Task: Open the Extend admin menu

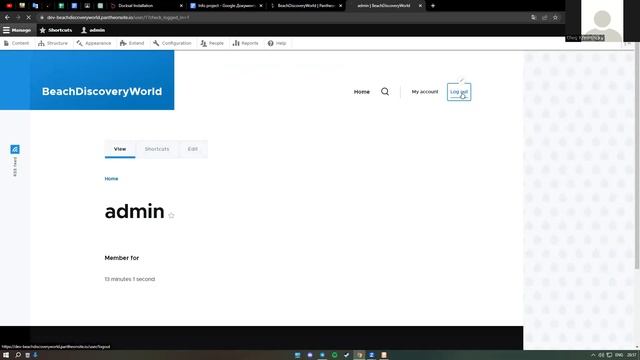Action: (x=132, y=43)
